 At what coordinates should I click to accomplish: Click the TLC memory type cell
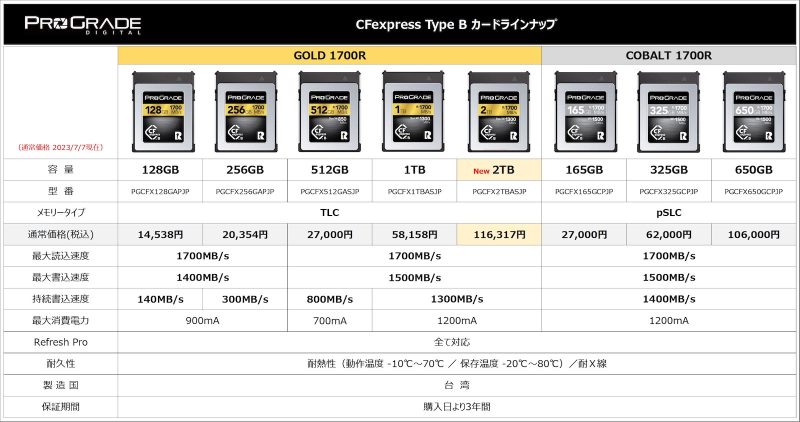click(x=330, y=213)
